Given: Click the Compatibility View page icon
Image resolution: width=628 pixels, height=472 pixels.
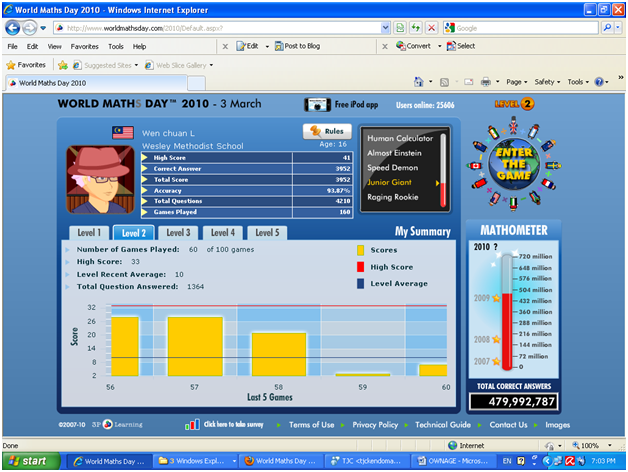Looking at the screenshot, I should [400, 28].
